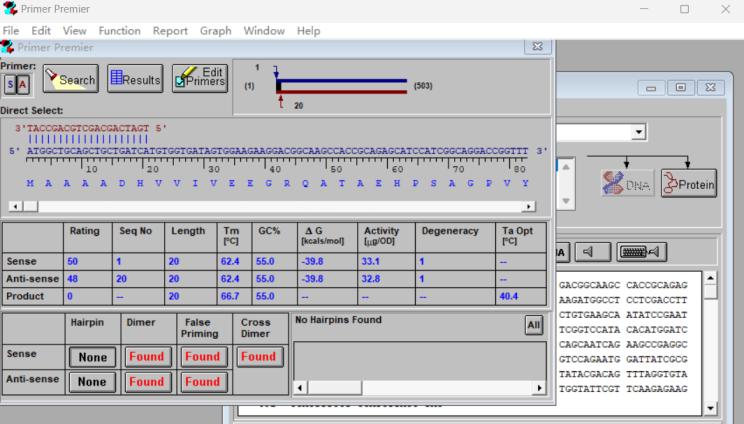Open the Edit Primers dialog
Screen dimensions: 744x424
[x=200, y=79]
